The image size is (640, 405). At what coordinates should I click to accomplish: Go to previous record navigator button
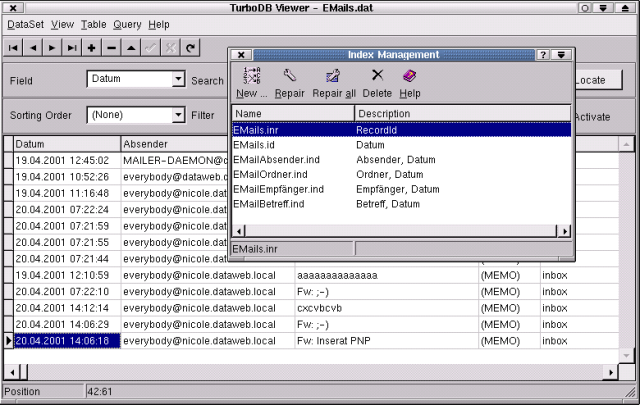click(33, 48)
